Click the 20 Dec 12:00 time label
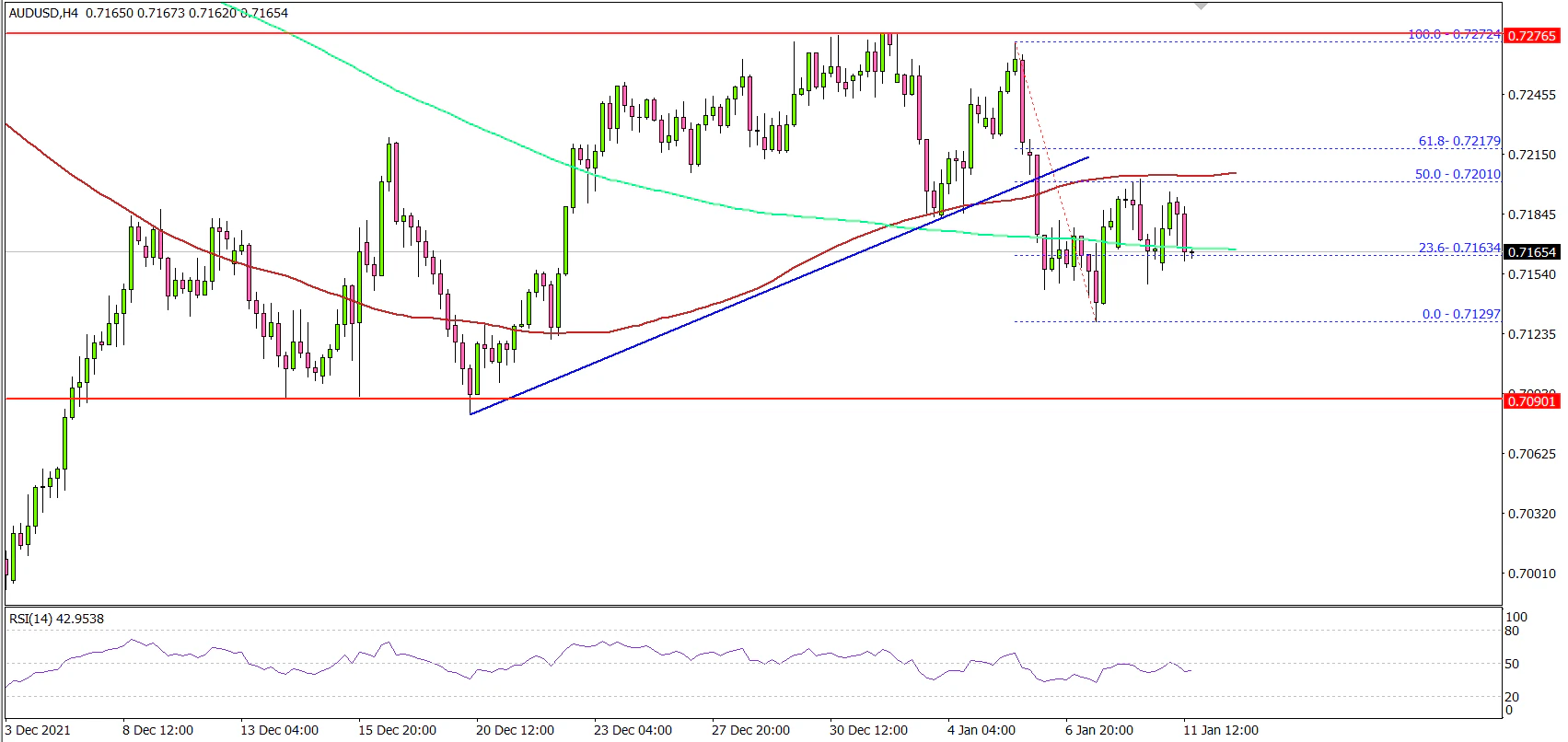1568x742 pixels. [x=515, y=730]
